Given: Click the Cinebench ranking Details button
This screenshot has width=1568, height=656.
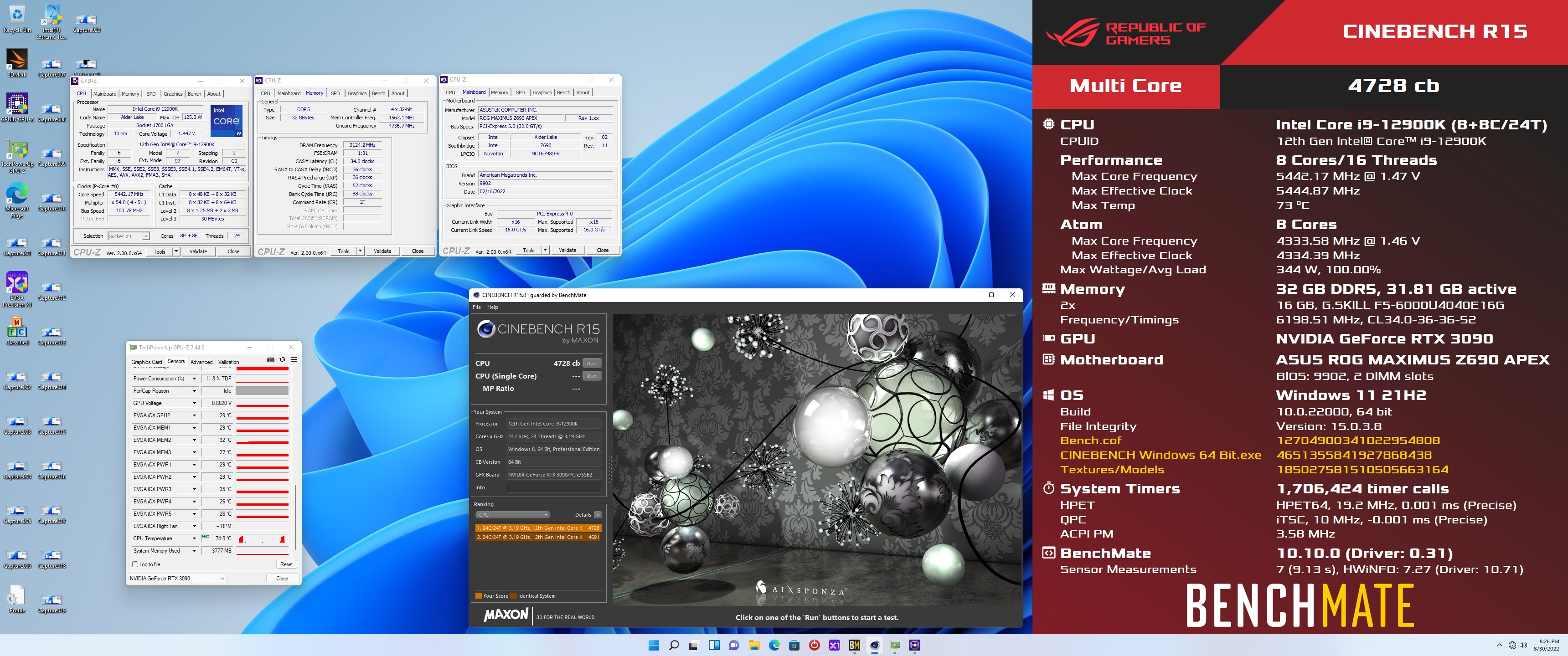Looking at the screenshot, I should pyautogui.click(x=598, y=515).
